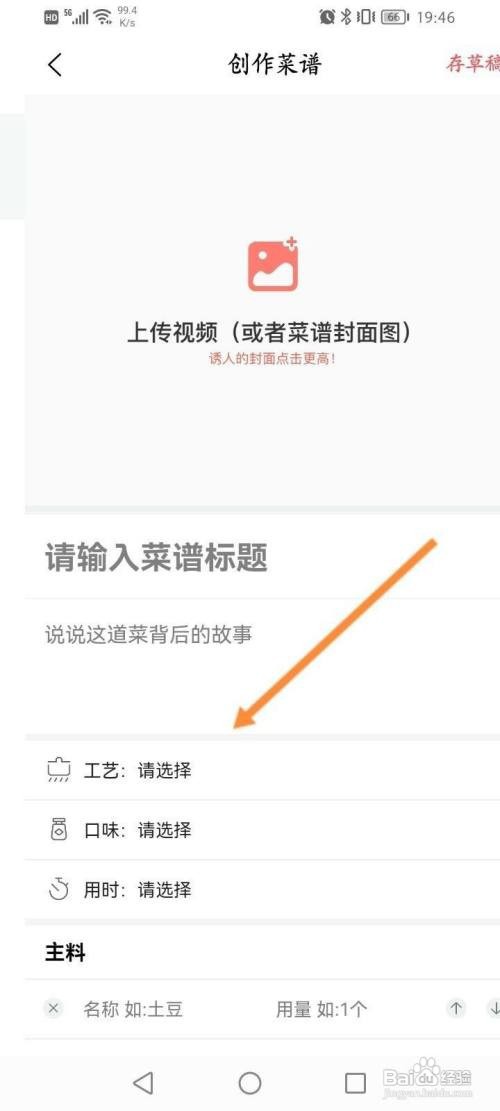This screenshot has height=1111, width=500.
Task: Tap the Android home circle button
Action: (249, 1082)
